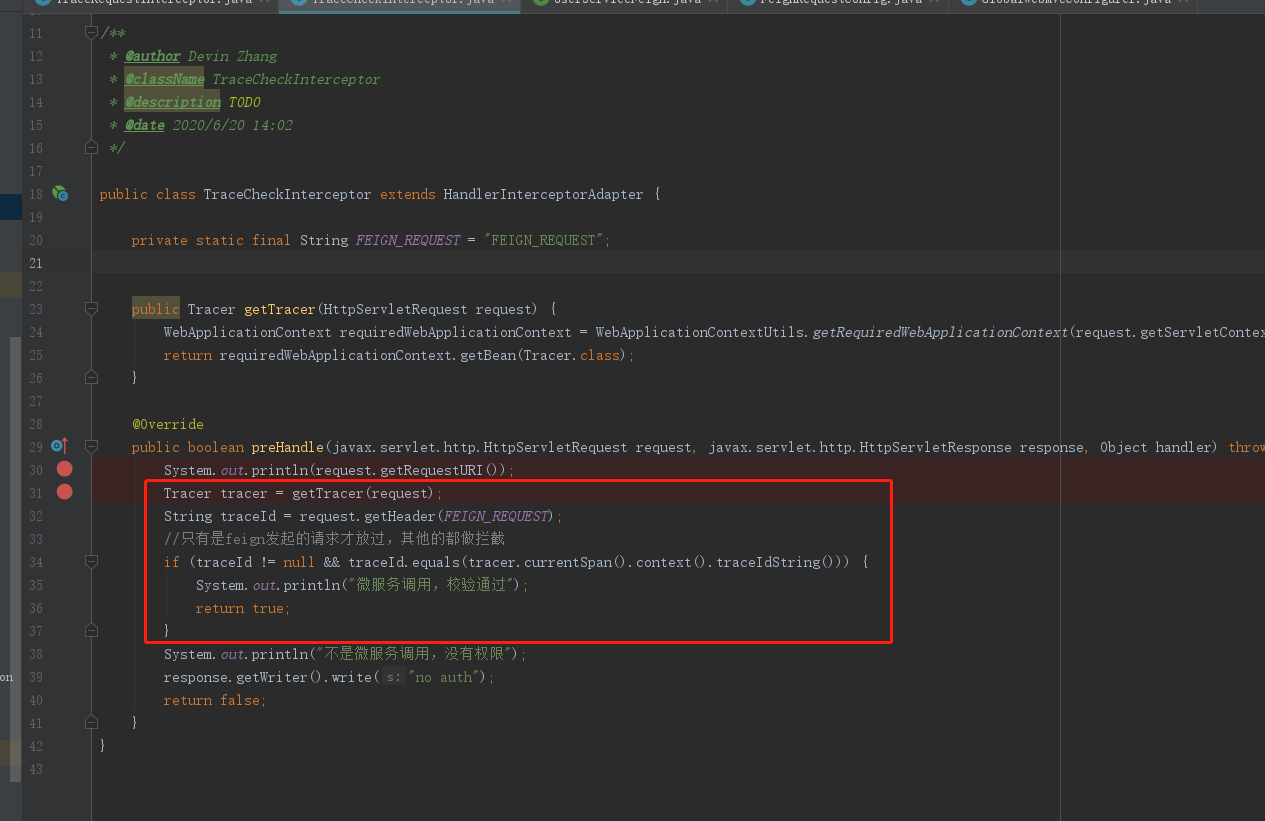Collapse the if block at line 34

[91, 562]
